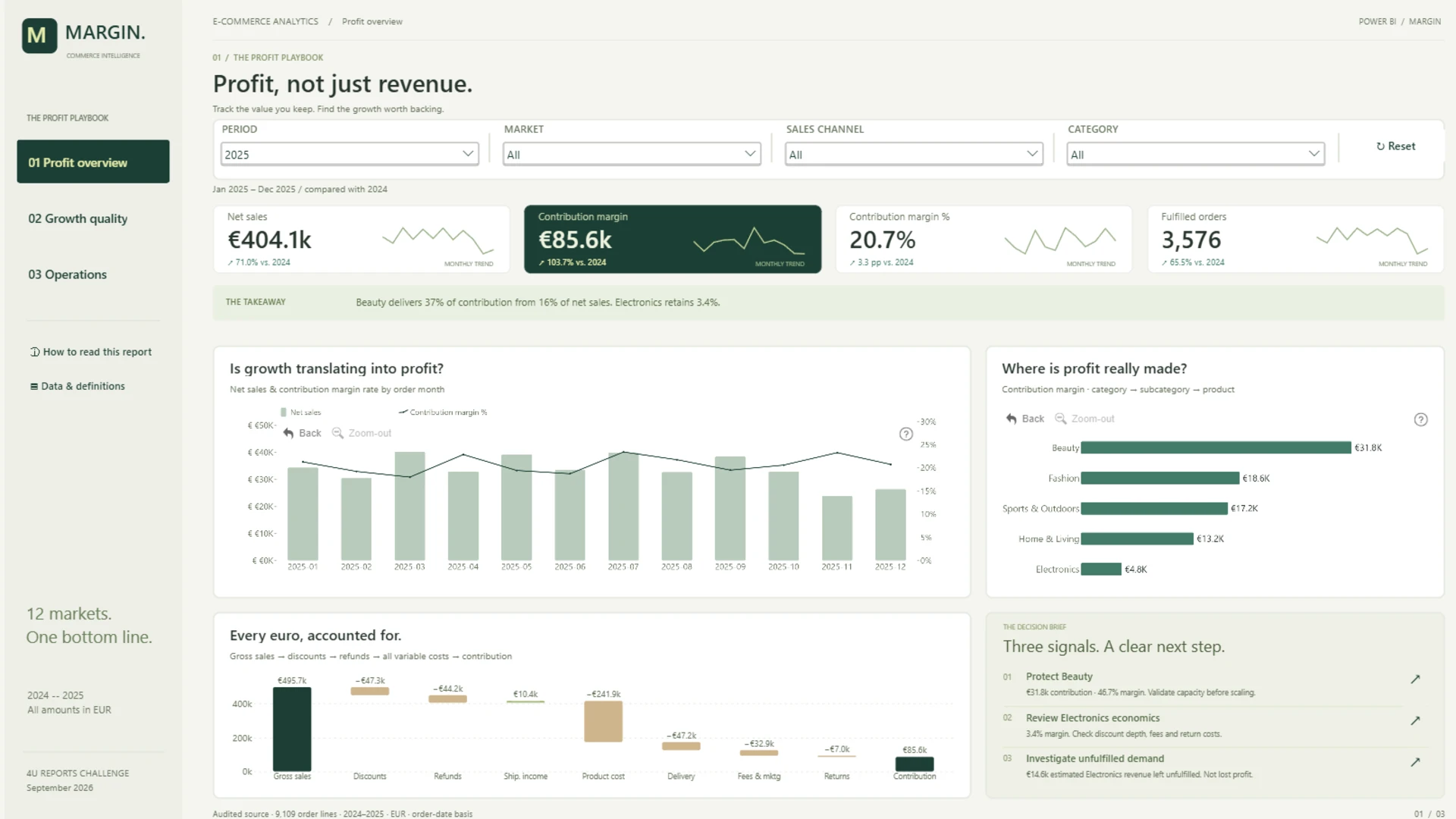The image size is (1456, 819).
Task: Click the Electronics bar
Action: coord(1101,569)
